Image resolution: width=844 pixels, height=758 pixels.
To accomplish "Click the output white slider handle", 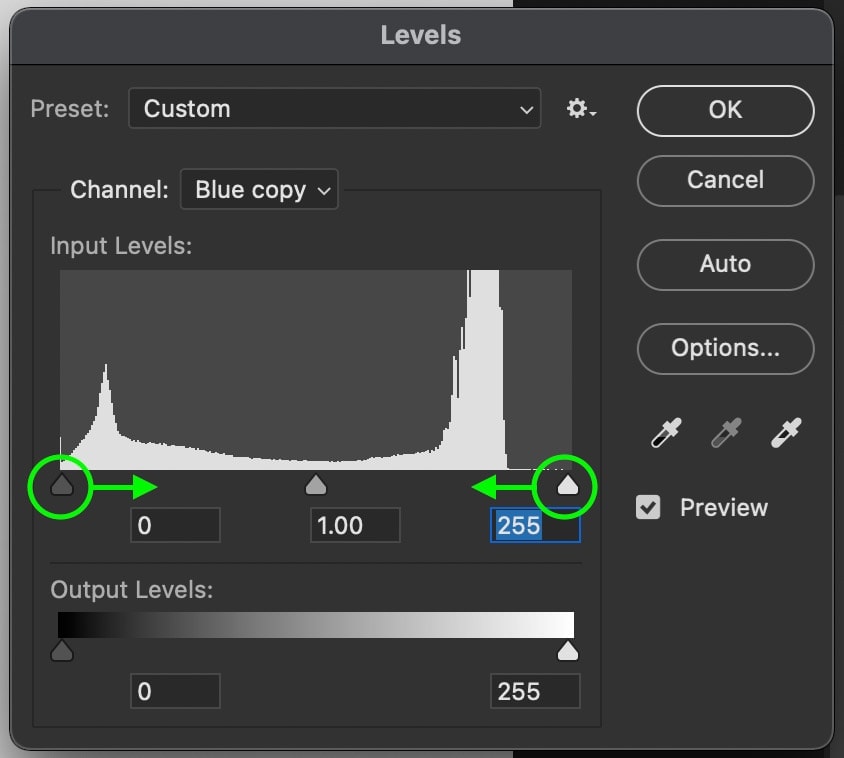I will tap(568, 652).
